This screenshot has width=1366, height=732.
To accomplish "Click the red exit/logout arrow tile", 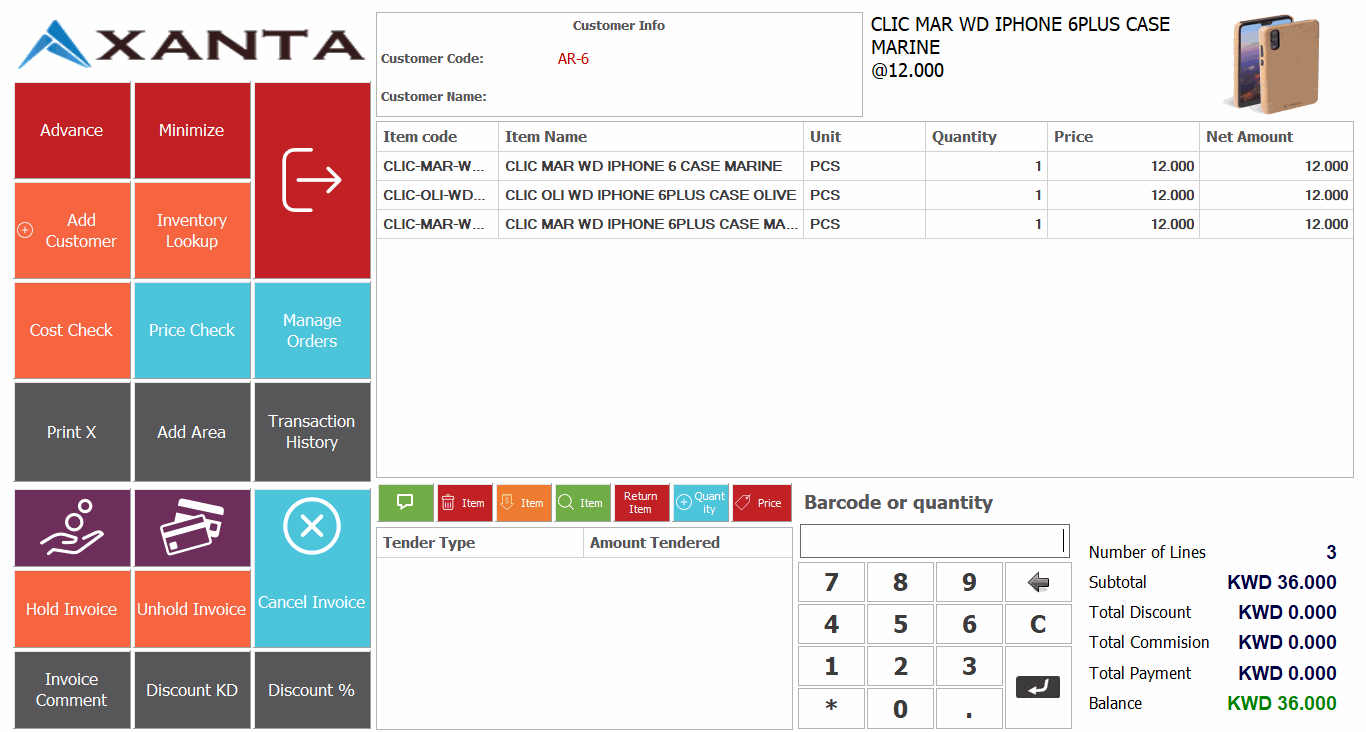I will (x=312, y=181).
